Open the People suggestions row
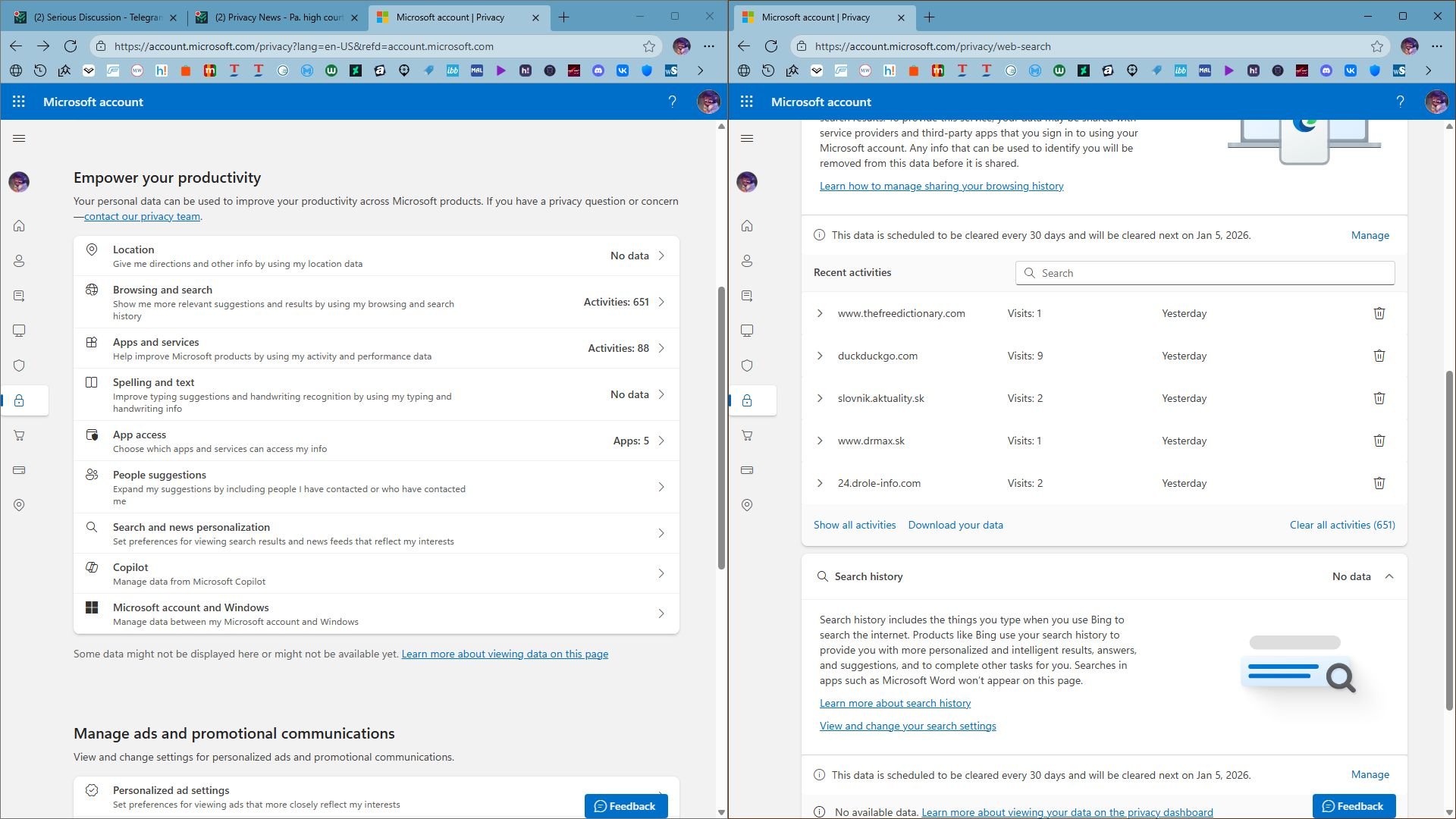Image resolution: width=1456 pixels, height=819 pixels. coord(376,487)
